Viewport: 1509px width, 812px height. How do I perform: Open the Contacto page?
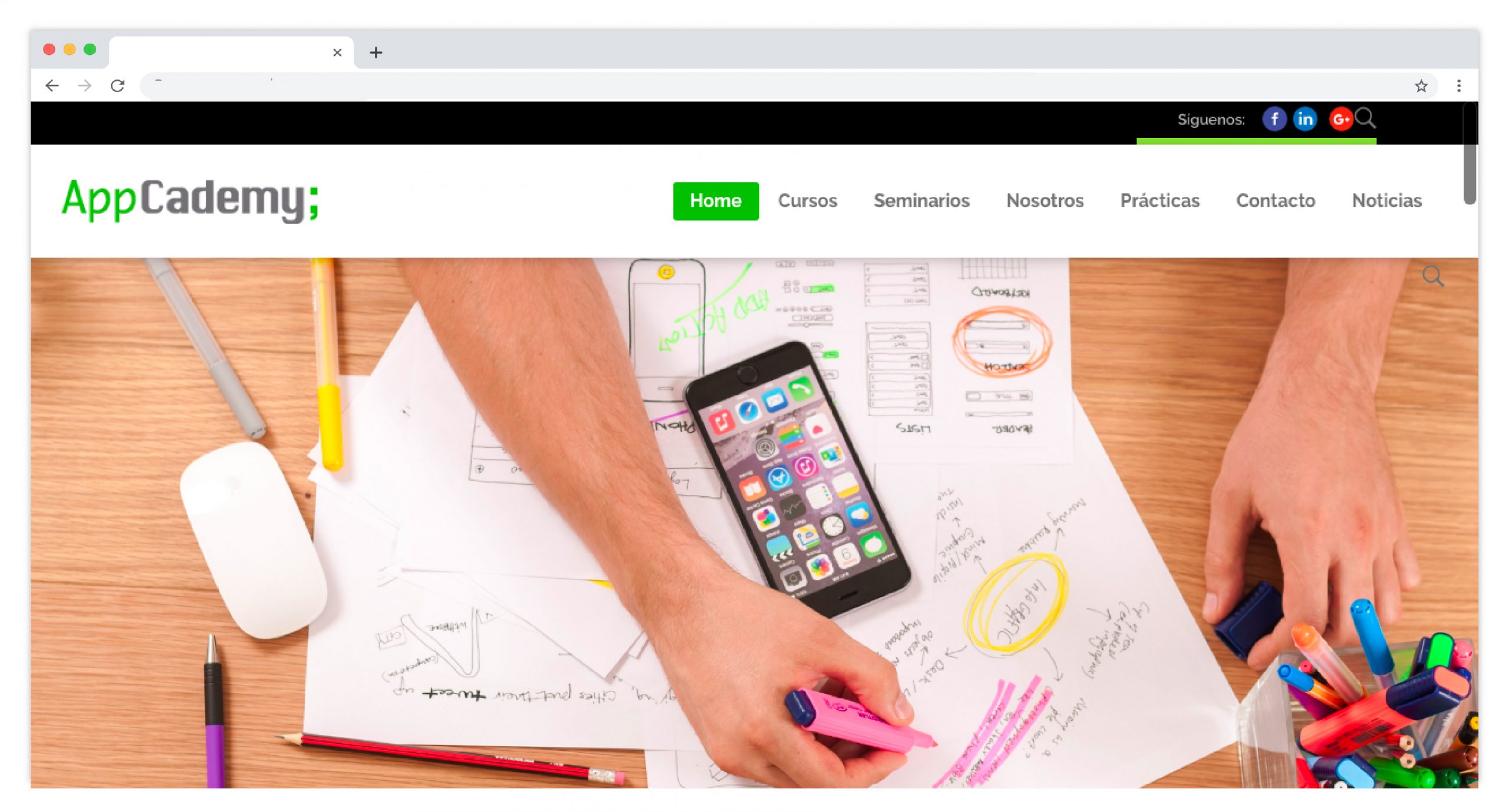(1276, 201)
